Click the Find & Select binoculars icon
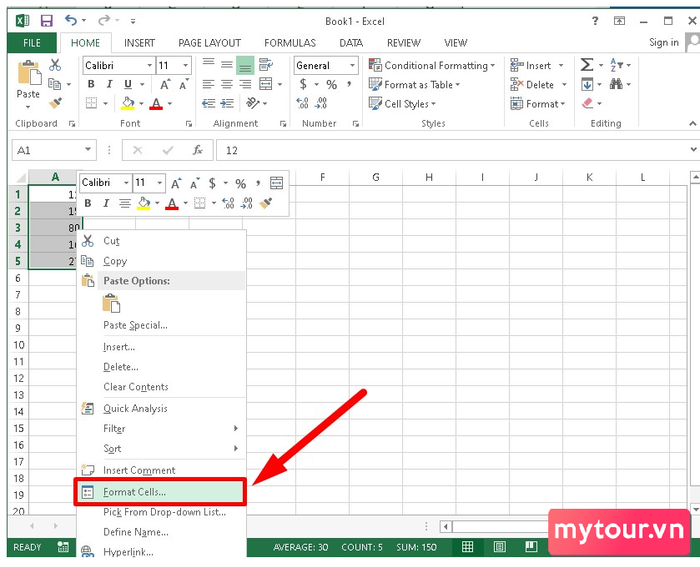700x567 pixels. click(x=616, y=84)
